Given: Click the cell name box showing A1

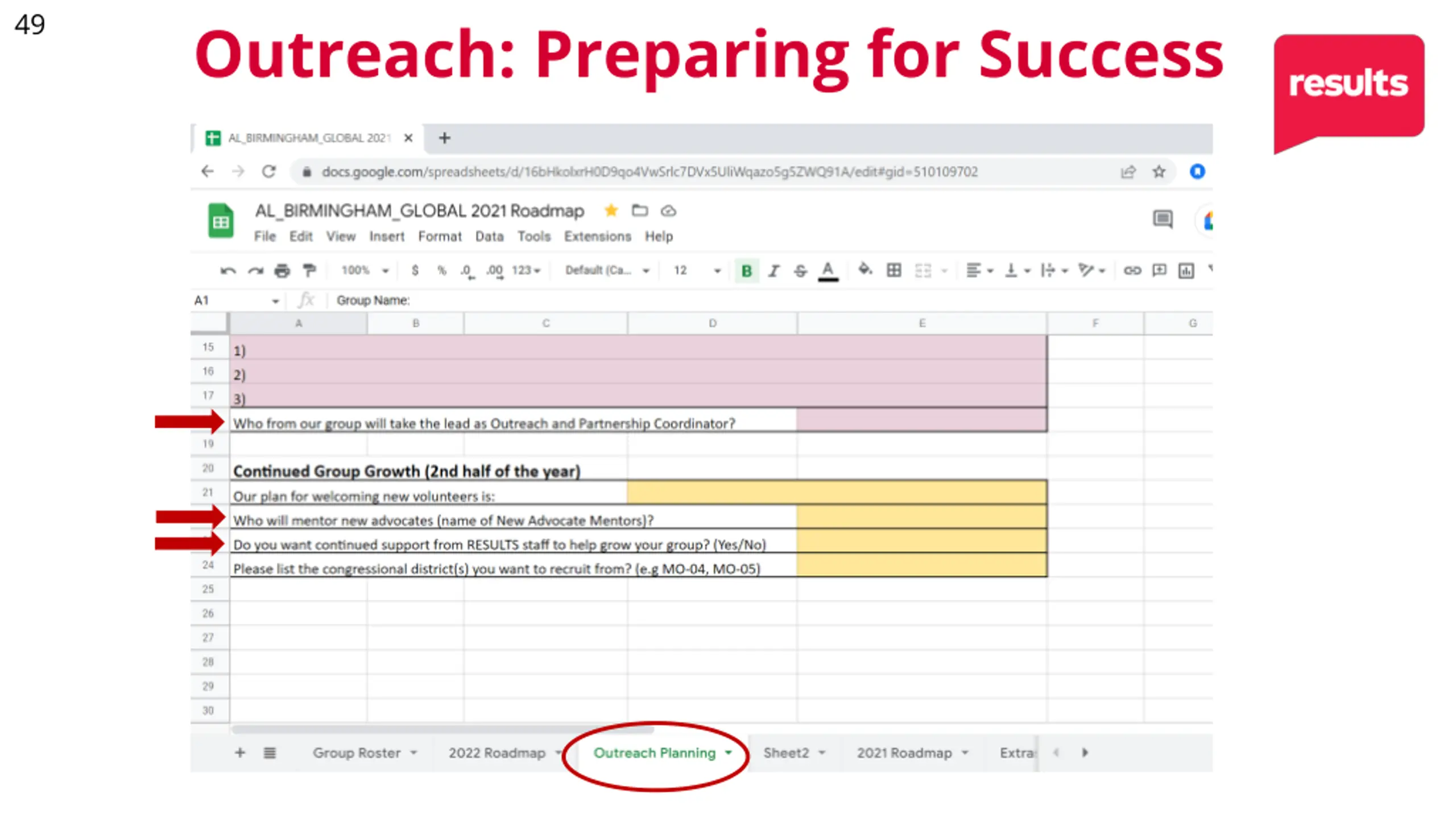Looking at the screenshot, I should pos(237,300).
